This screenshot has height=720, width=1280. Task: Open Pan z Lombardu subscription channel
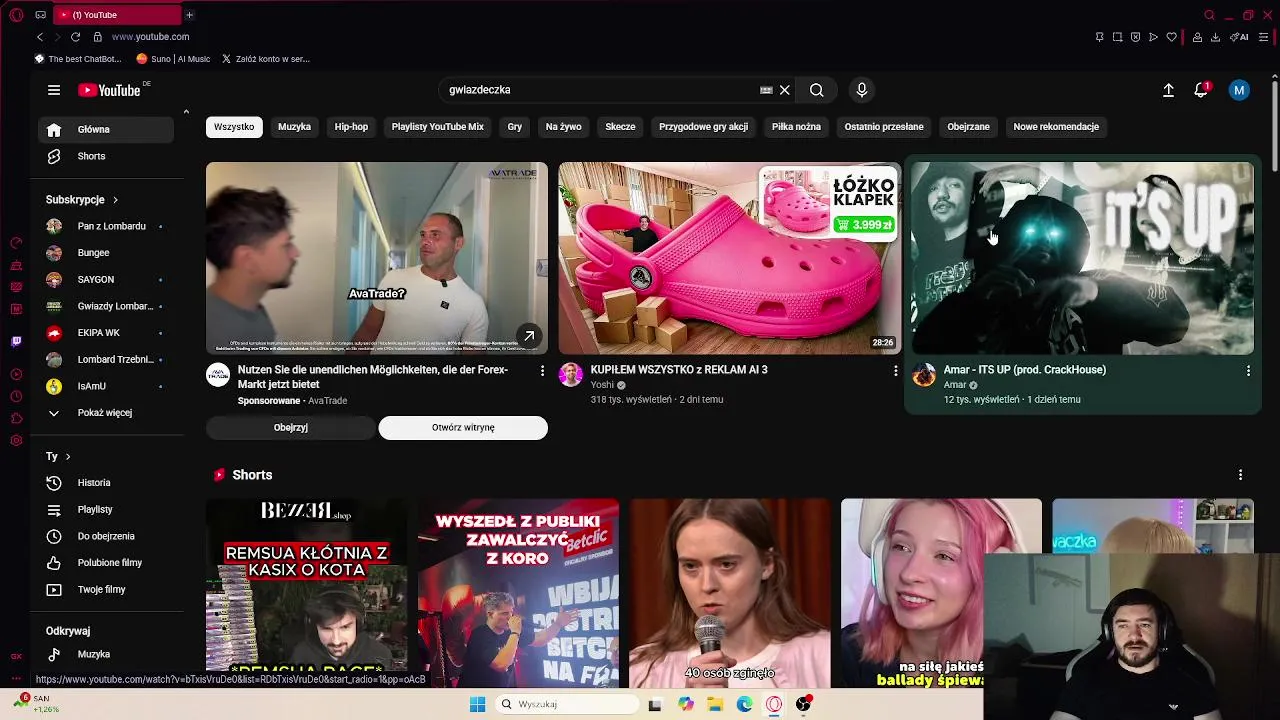click(106, 226)
